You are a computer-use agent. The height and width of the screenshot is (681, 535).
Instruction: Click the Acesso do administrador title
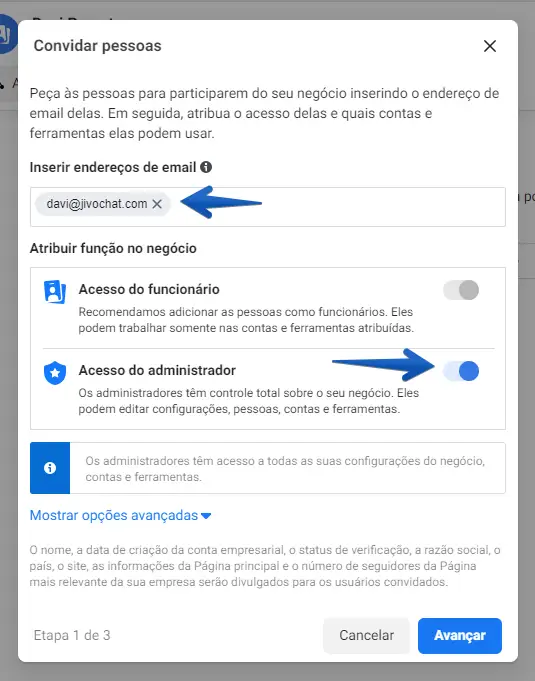157,370
